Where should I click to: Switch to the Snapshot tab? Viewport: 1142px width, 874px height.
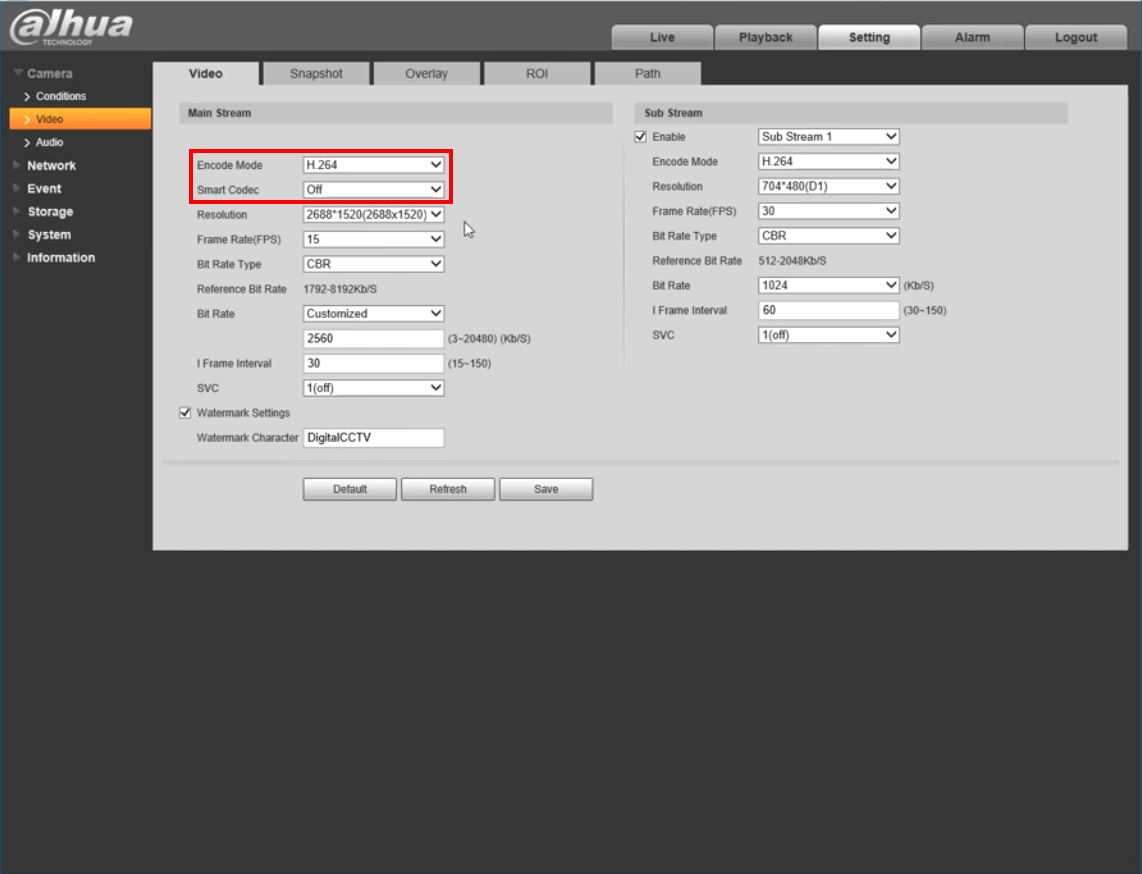pyautogui.click(x=314, y=73)
